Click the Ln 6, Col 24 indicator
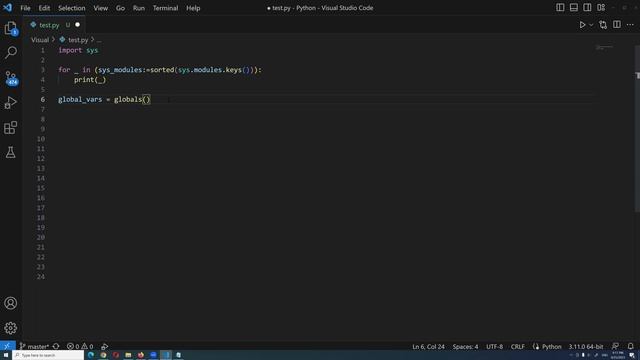The image size is (640, 360). click(x=428, y=347)
